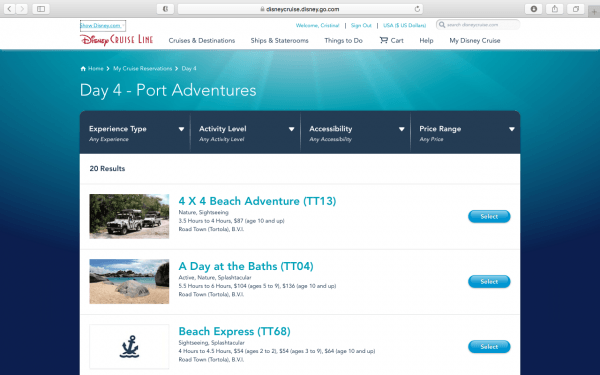The width and height of the screenshot is (600, 375).
Task: Select the 4 X 4 Beach Adventure excursion
Action: point(489,216)
